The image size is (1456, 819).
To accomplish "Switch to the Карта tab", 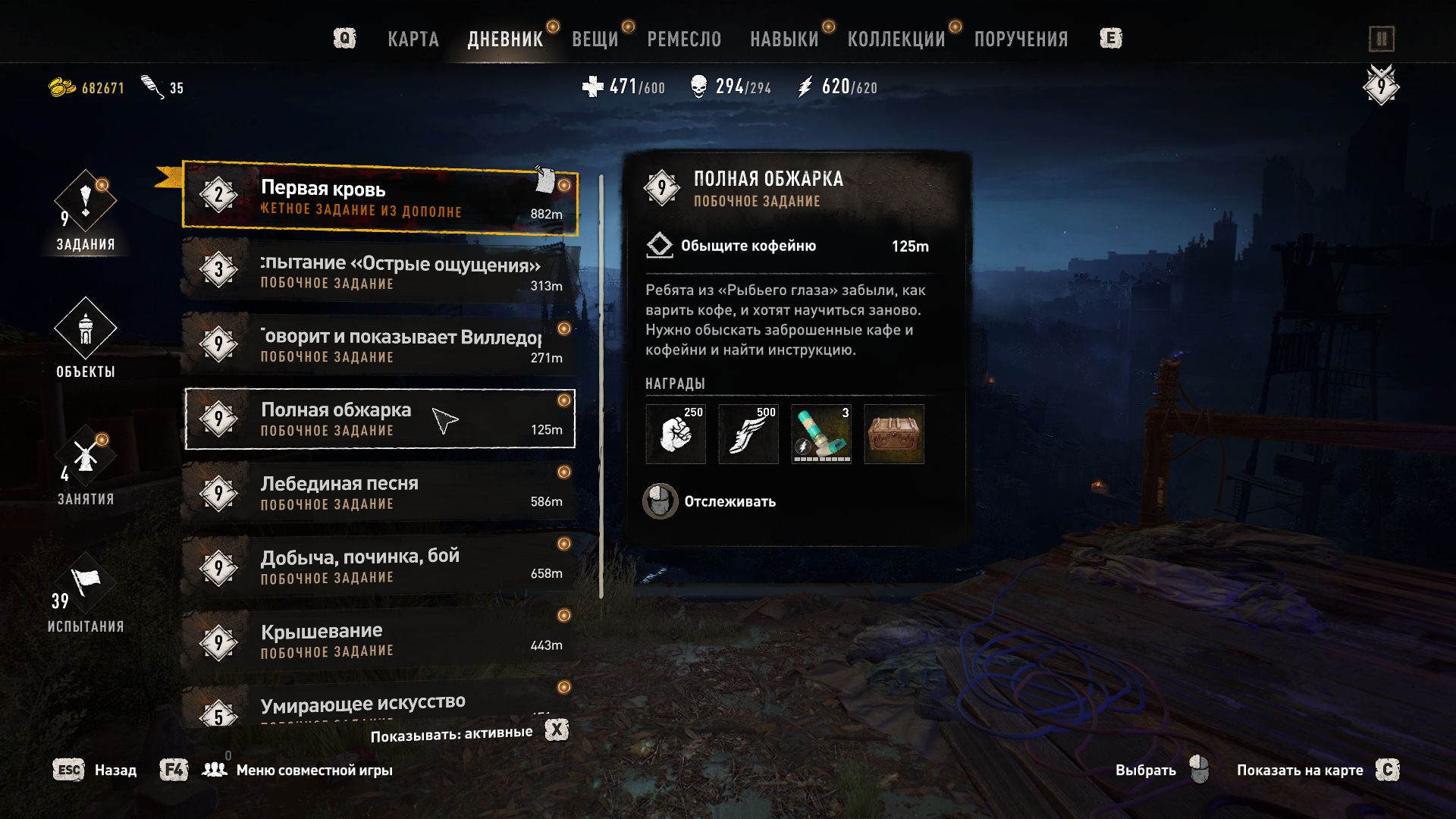I will (x=413, y=39).
